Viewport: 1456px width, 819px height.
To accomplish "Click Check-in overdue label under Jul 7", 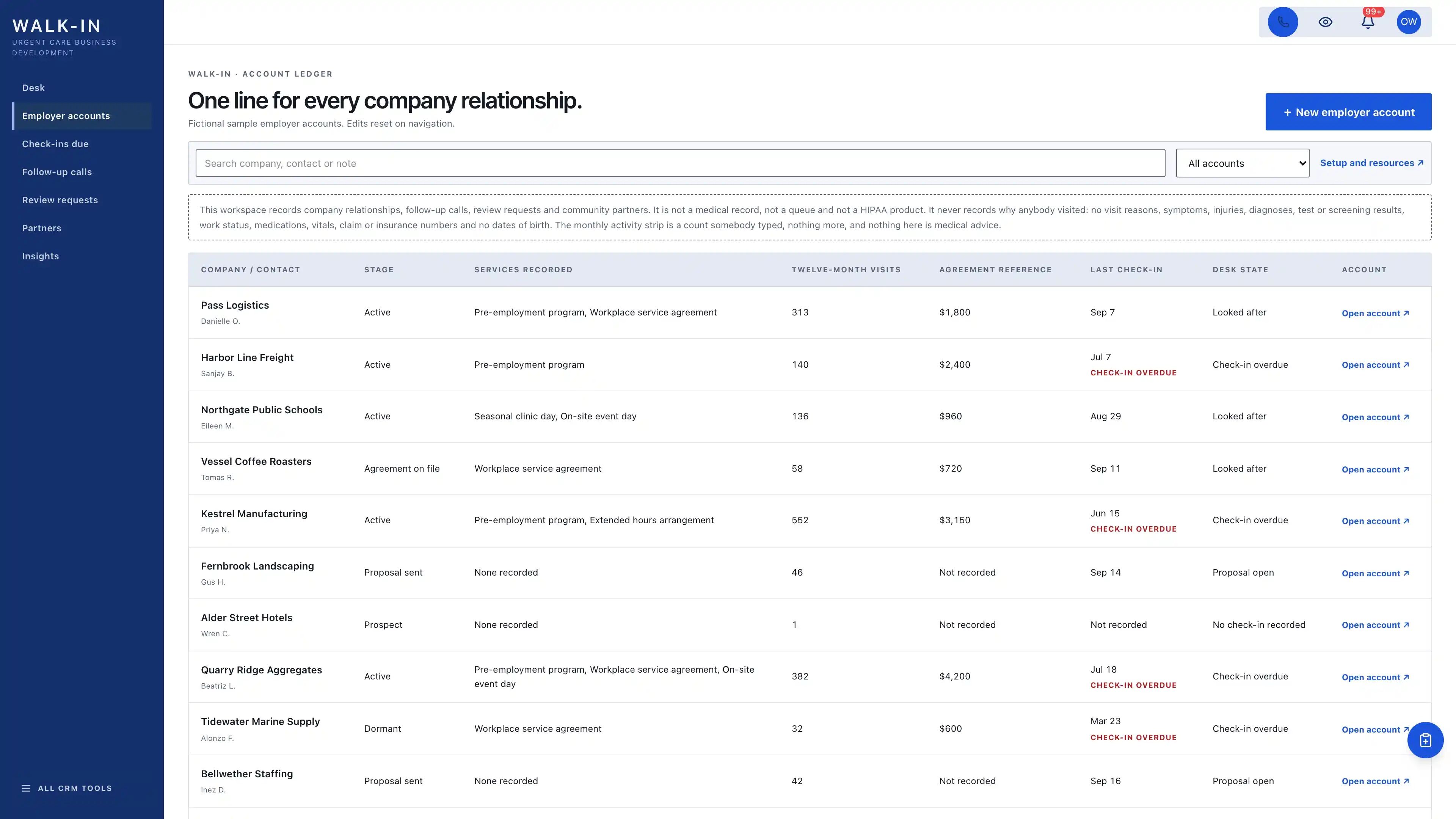I will point(1133,373).
